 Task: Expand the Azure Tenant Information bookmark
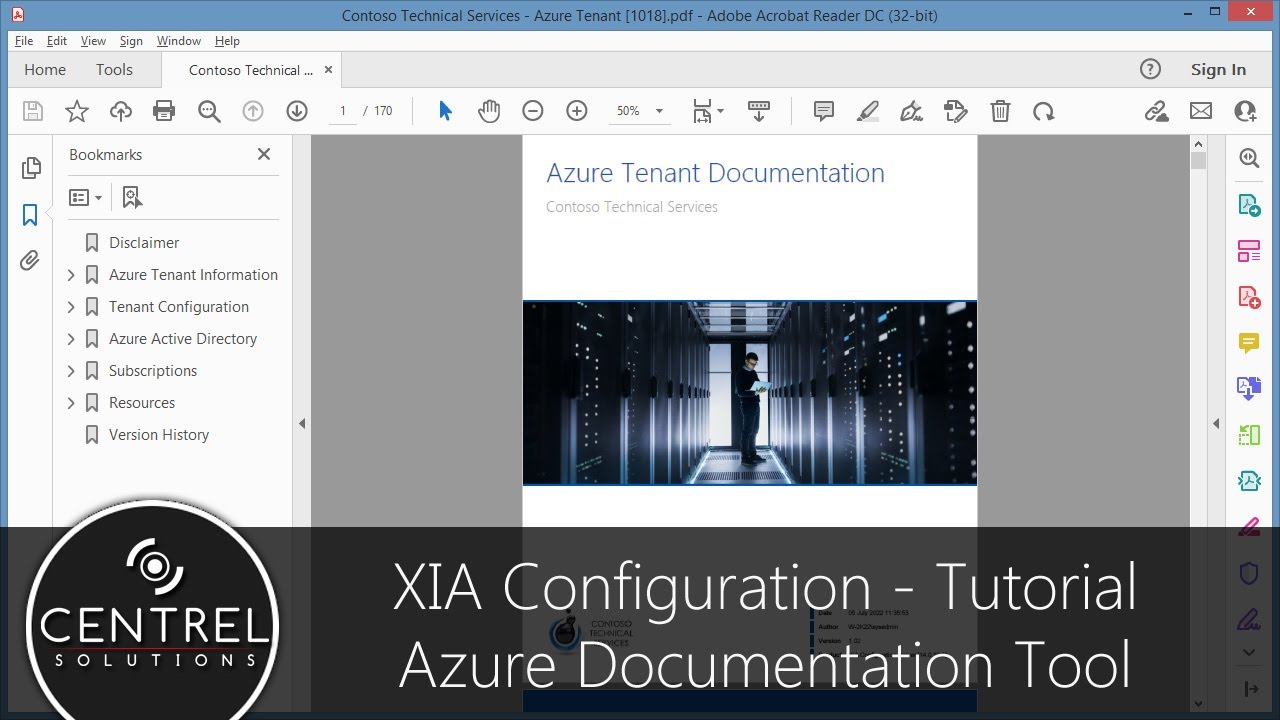[71, 275]
